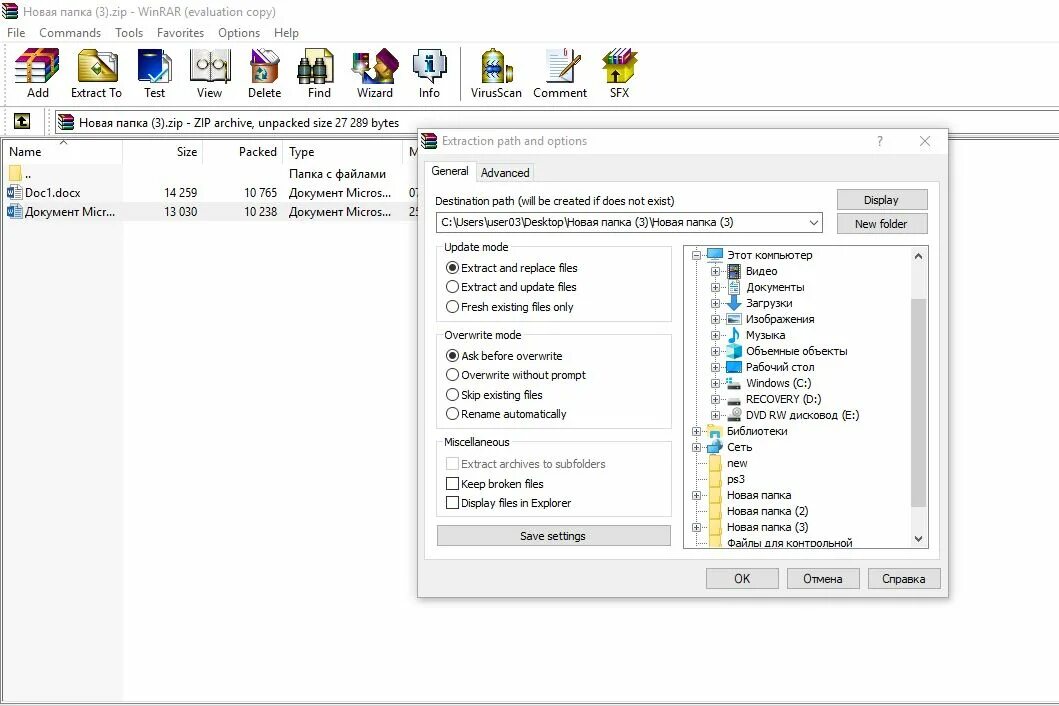Image resolution: width=1059 pixels, height=706 pixels.
Task: Click the New folder button
Action: (x=881, y=224)
